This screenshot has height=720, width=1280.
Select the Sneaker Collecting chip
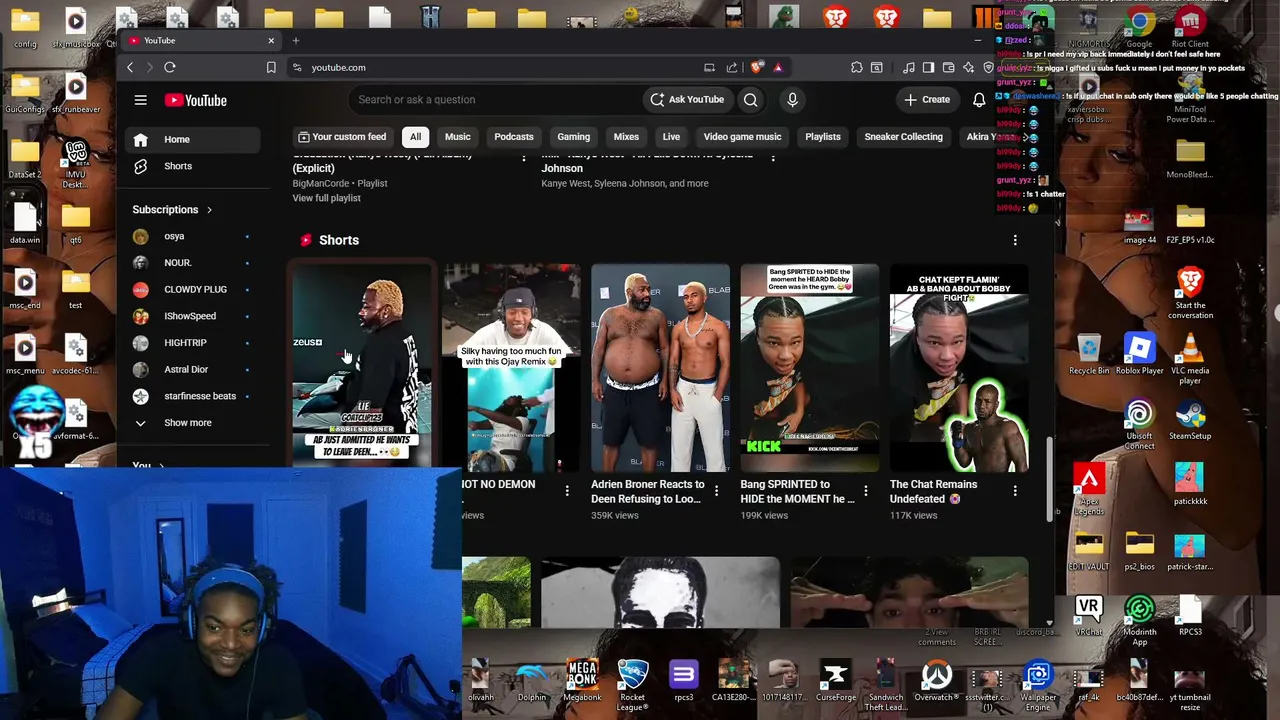(903, 137)
